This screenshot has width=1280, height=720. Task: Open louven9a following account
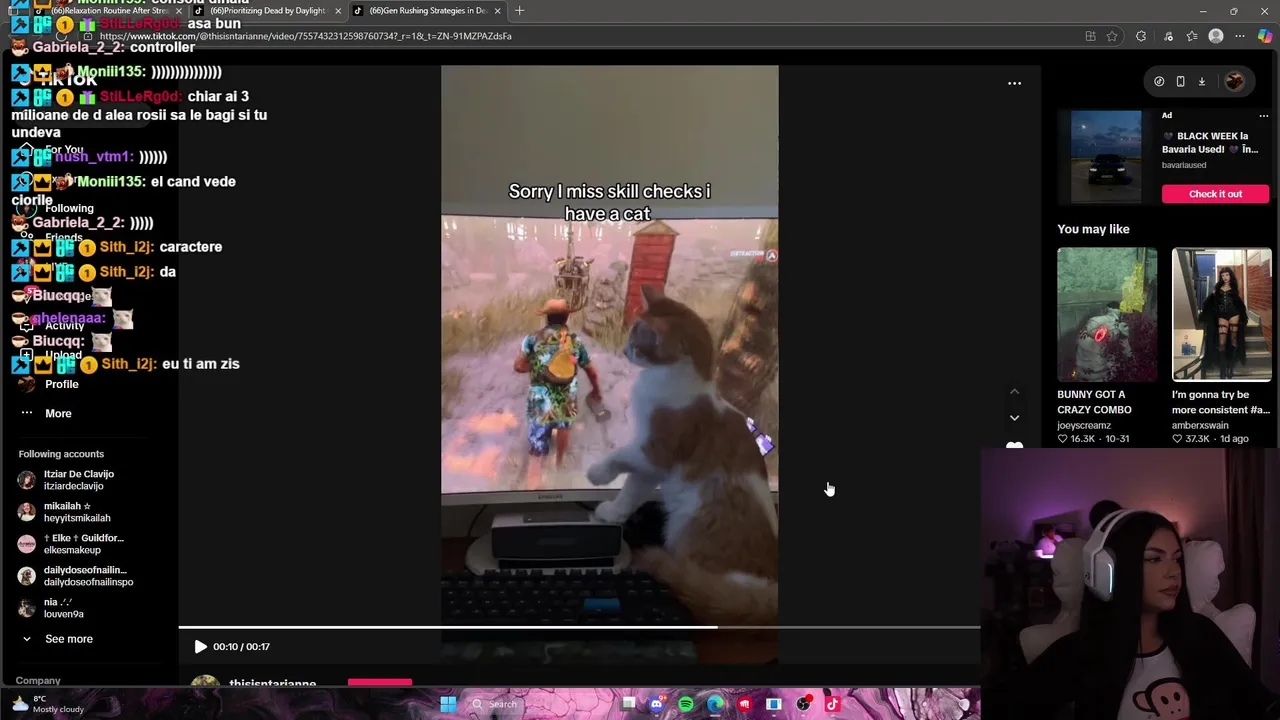tap(50, 608)
